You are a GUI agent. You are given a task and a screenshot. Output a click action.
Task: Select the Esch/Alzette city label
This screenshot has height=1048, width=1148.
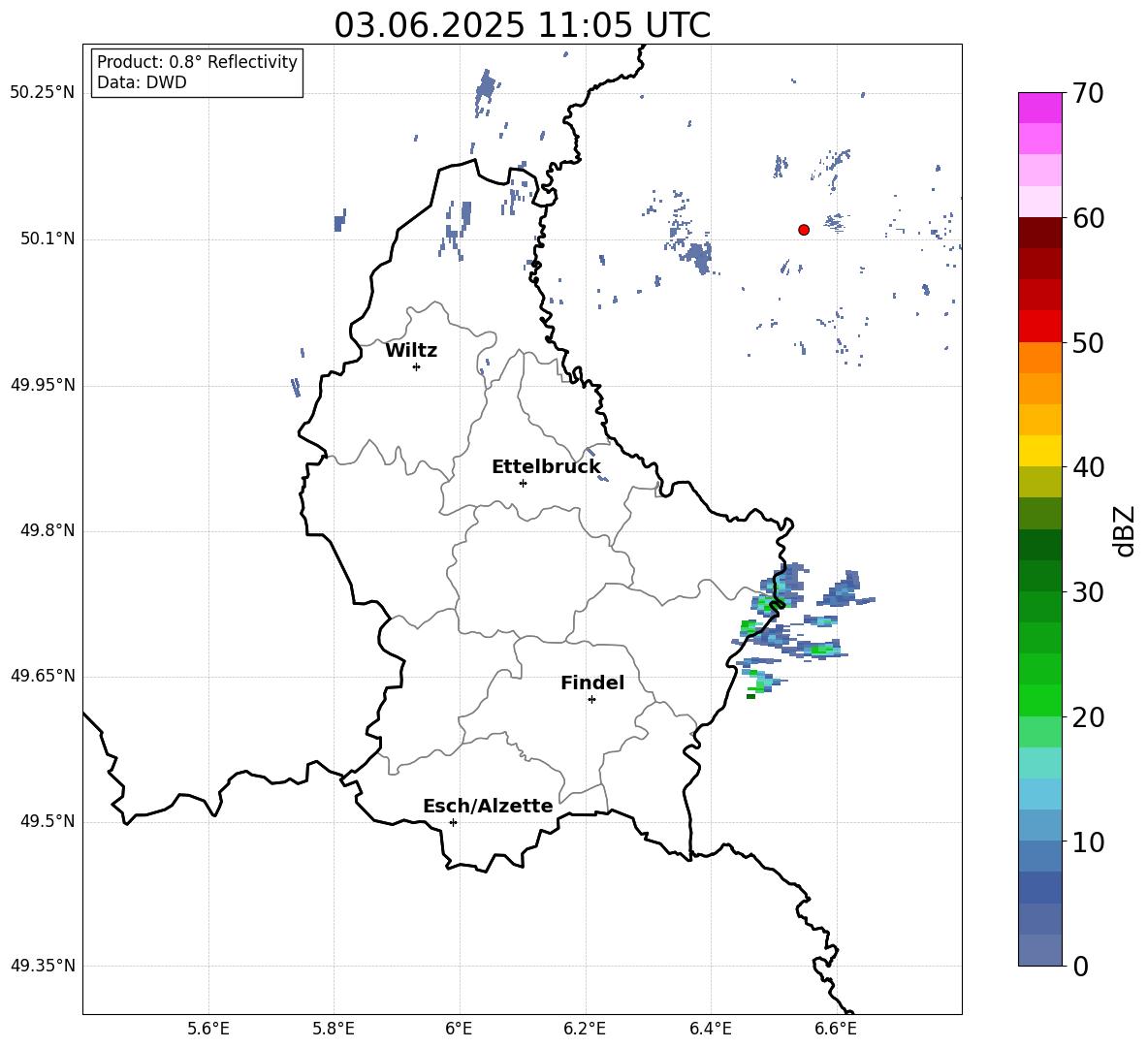click(489, 806)
